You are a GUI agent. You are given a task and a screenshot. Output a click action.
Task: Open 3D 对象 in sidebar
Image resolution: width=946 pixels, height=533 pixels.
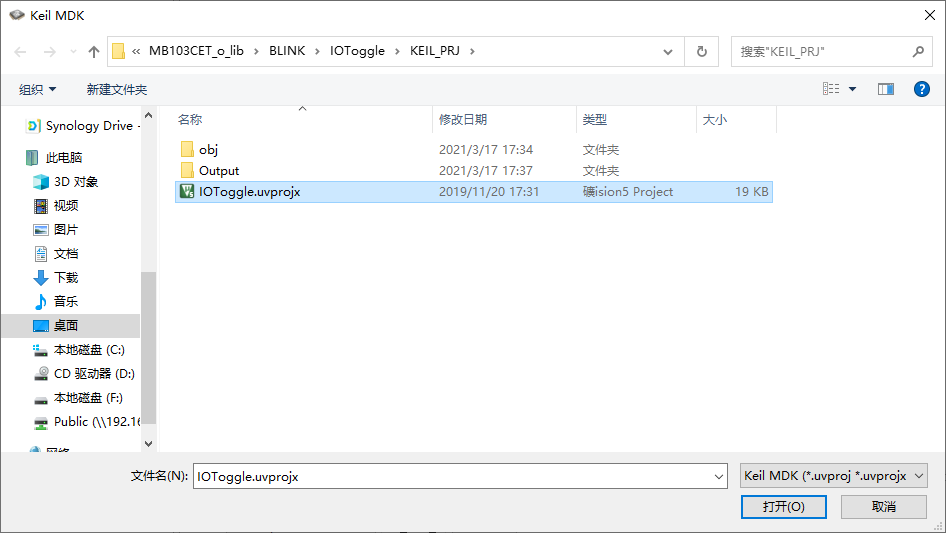[x=66, y=182]
